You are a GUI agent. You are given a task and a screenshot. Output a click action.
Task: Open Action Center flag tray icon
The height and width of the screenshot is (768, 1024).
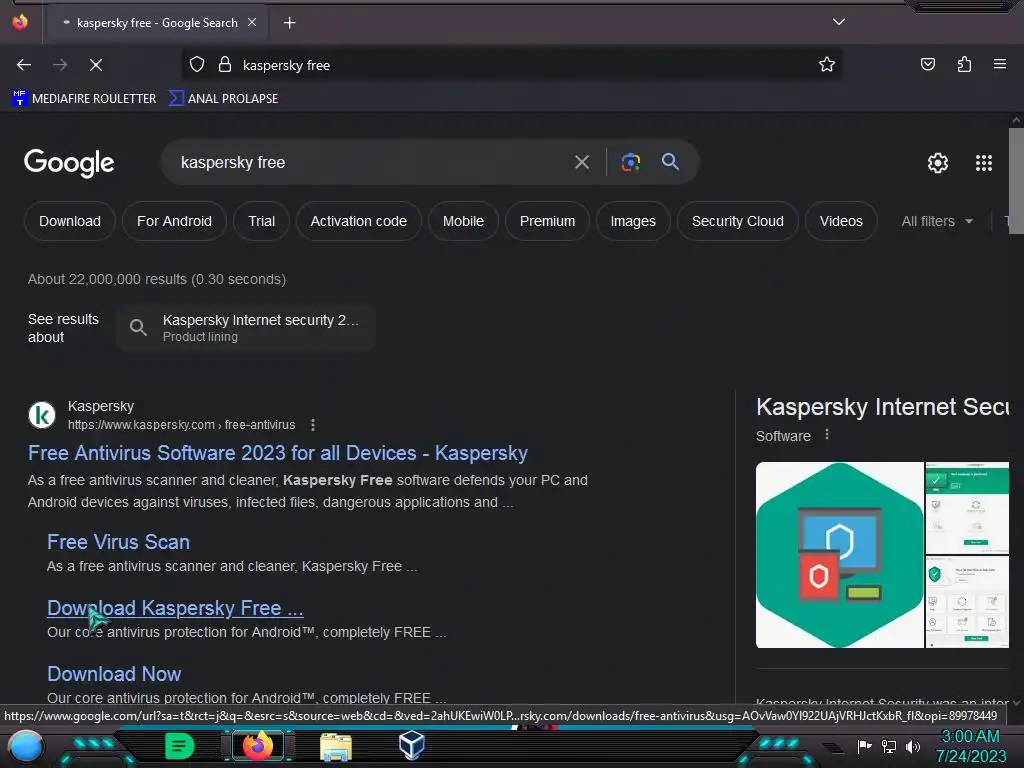864,746
